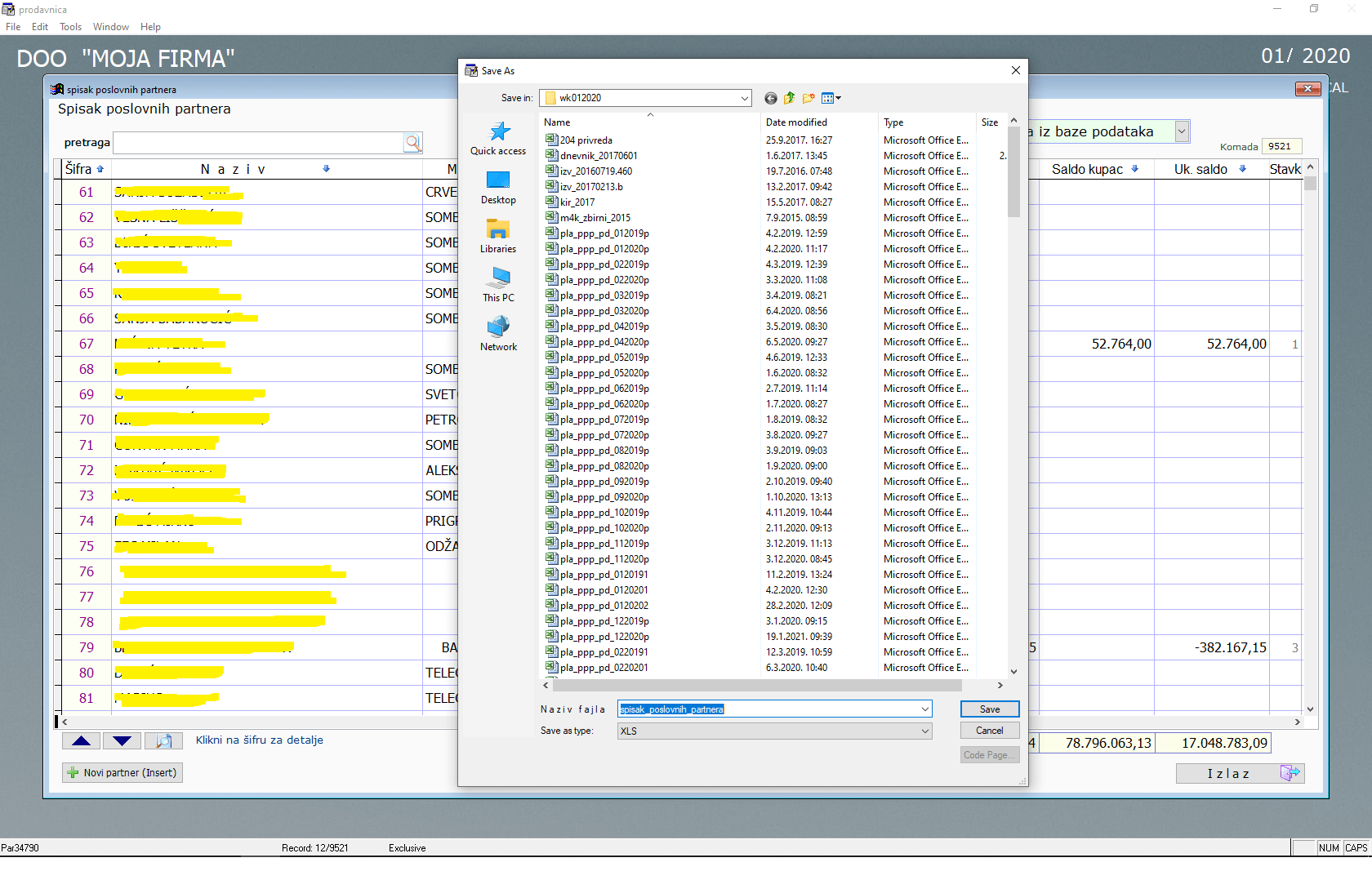1372x880 pixels.
Task: Click the Naziv column sort arrow
Action: click(x=326, y=169)
